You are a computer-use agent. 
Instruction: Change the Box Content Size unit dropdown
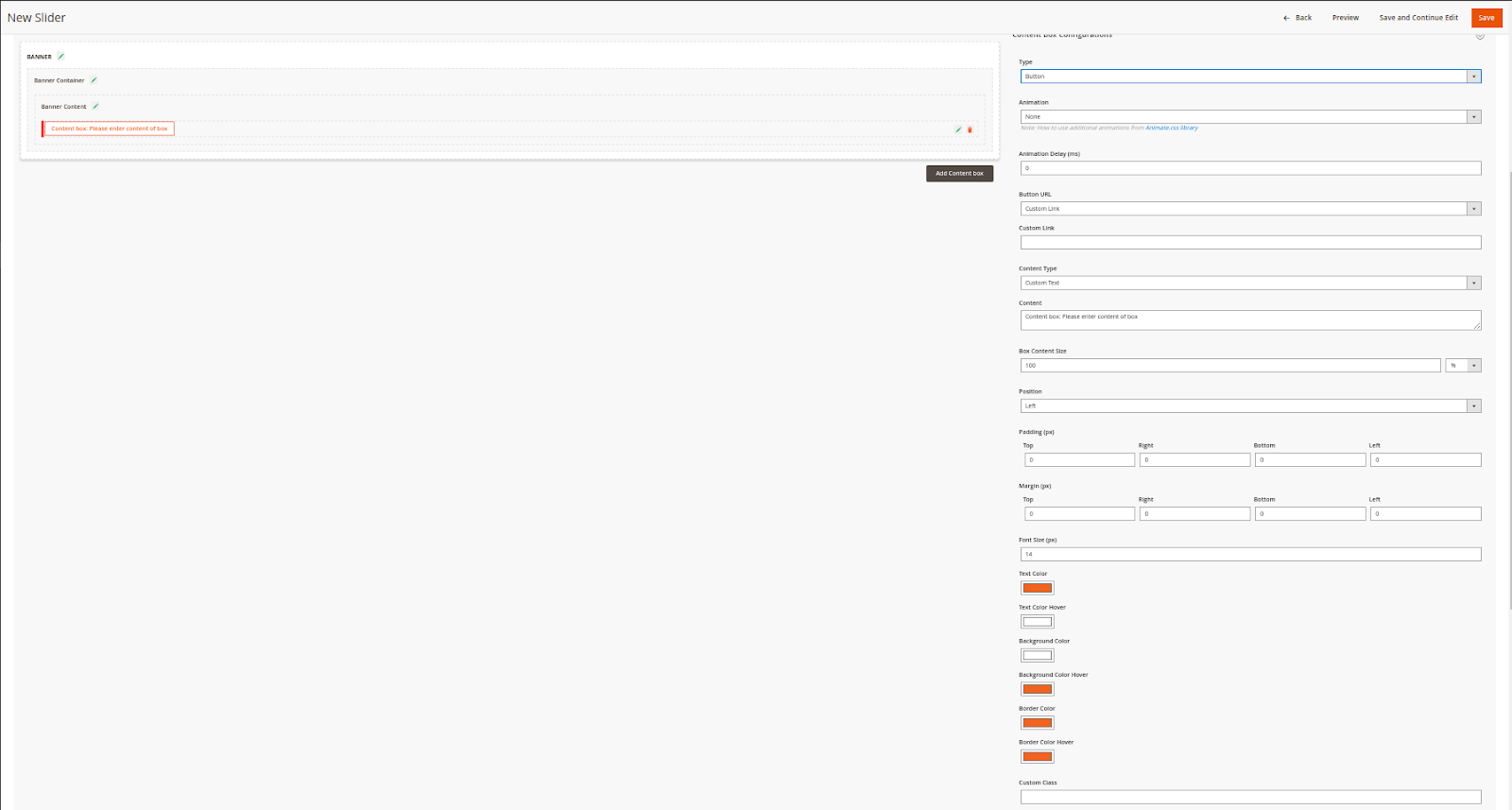[1463, 366]
